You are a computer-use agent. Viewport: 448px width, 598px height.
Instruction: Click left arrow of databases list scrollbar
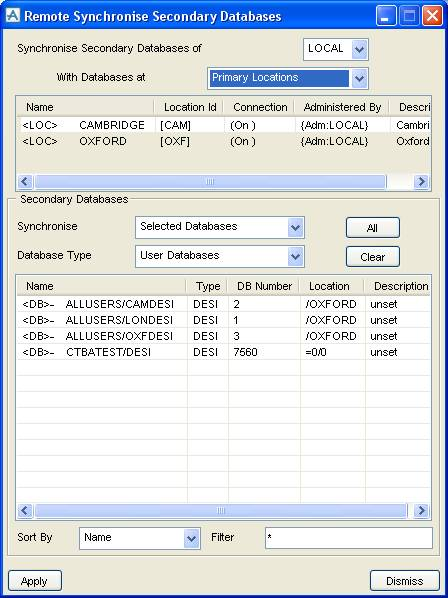[25, 510]
